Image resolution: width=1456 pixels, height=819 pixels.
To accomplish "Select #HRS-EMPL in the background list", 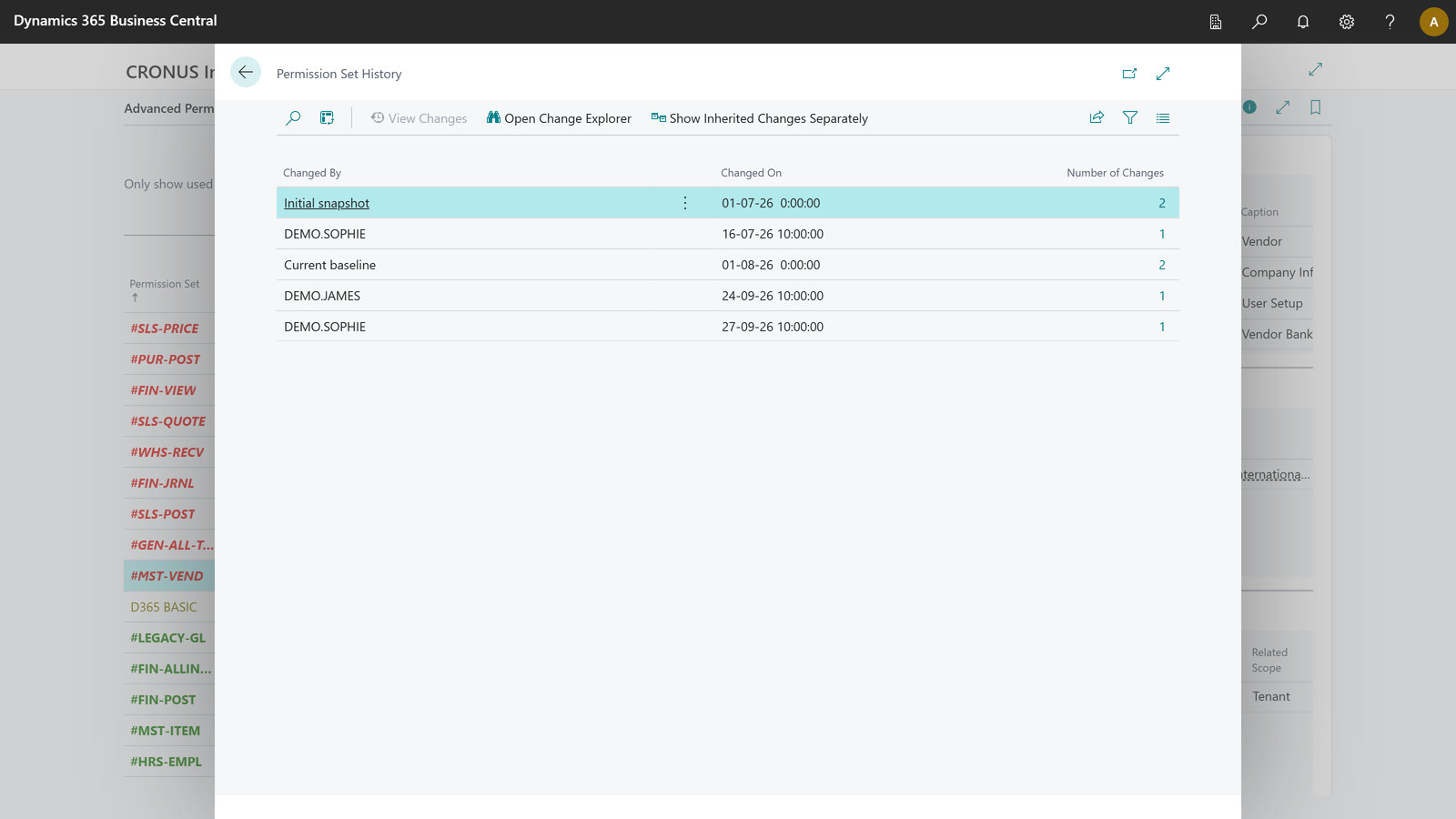I will tap(167, 762).
